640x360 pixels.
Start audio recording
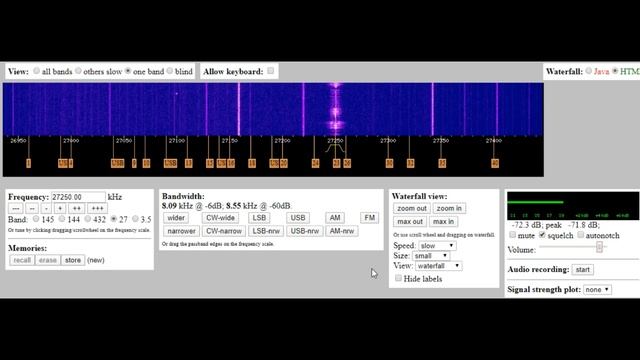point(582,270)
